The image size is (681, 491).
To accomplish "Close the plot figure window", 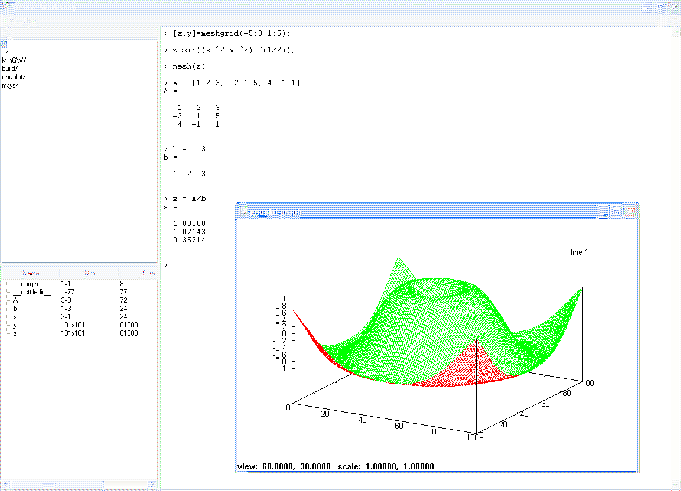I will (x=630, y=212).
